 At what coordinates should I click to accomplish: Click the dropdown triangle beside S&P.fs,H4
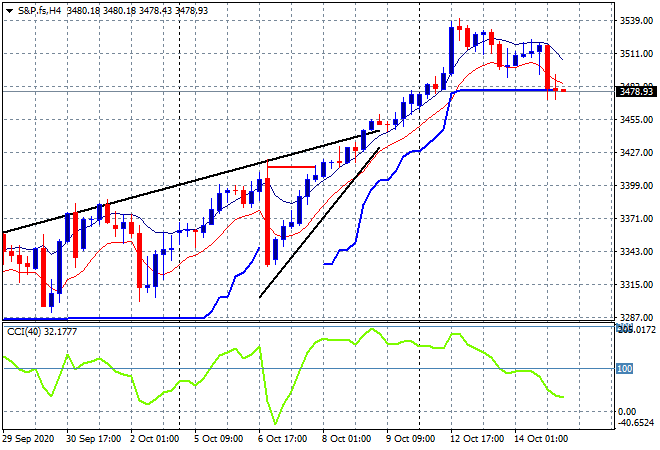coord(9,11)
